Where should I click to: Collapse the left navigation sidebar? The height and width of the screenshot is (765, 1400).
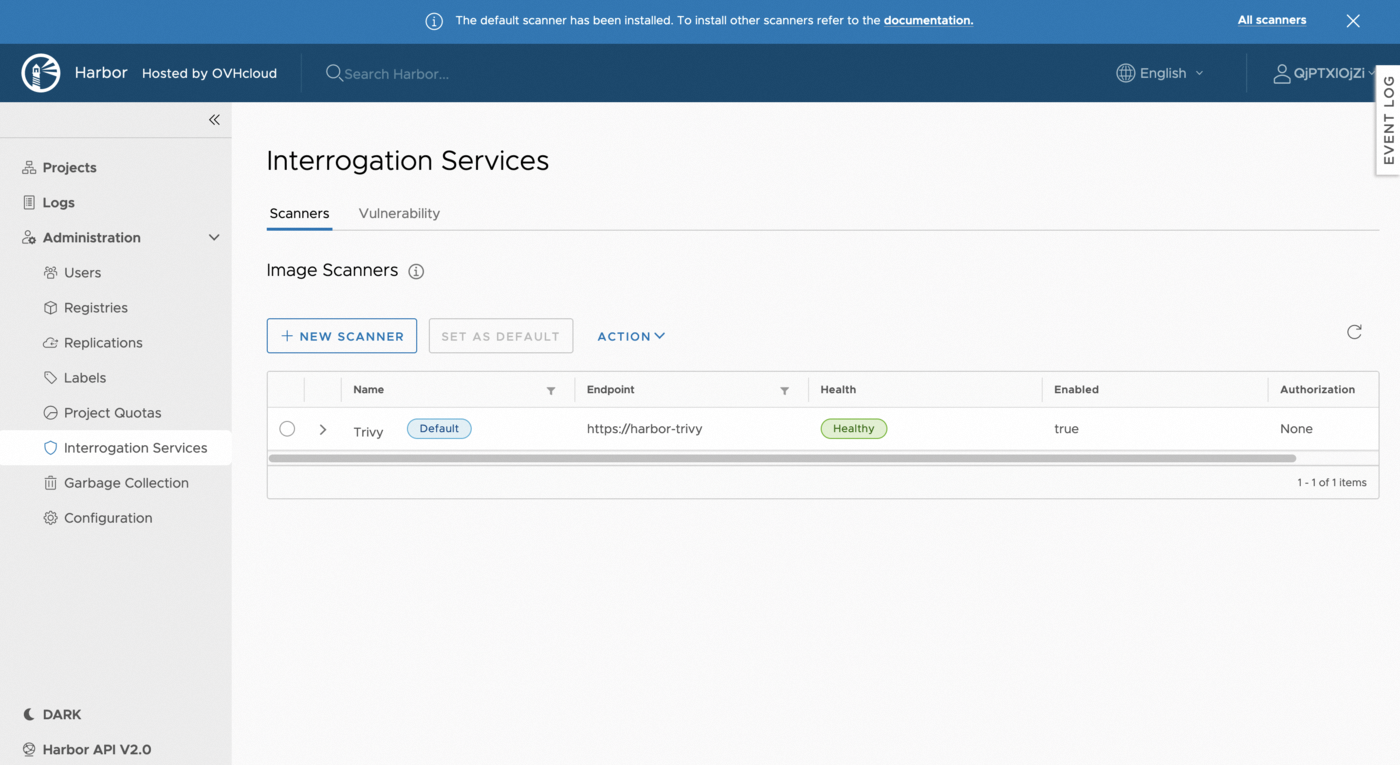pyautogui.click(x=214, y=119)
